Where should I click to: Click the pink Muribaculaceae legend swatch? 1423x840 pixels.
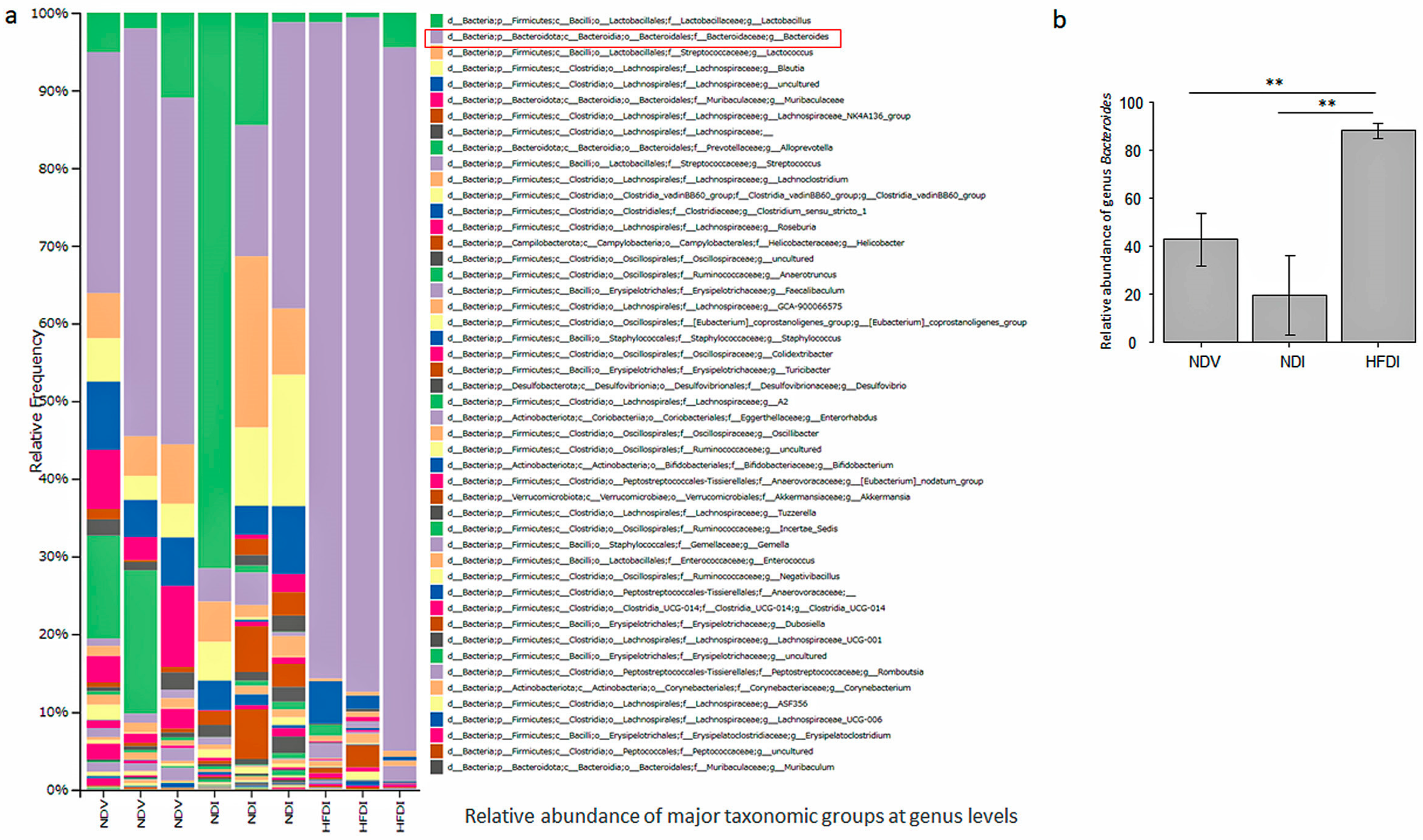(436, 100)
